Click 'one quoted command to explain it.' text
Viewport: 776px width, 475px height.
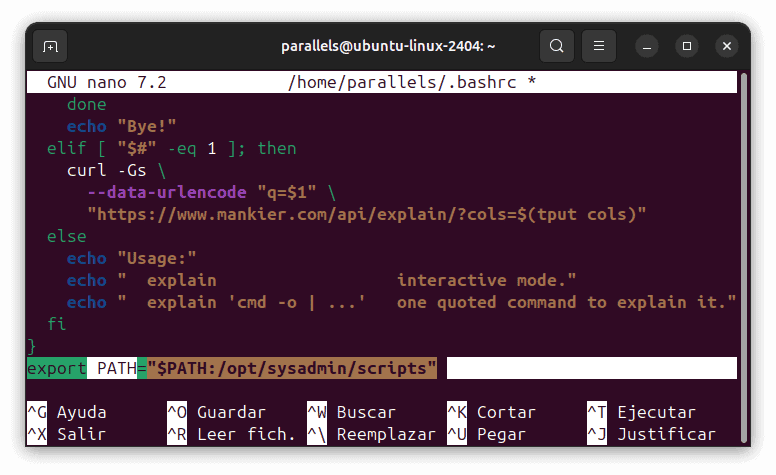point(561,302)
